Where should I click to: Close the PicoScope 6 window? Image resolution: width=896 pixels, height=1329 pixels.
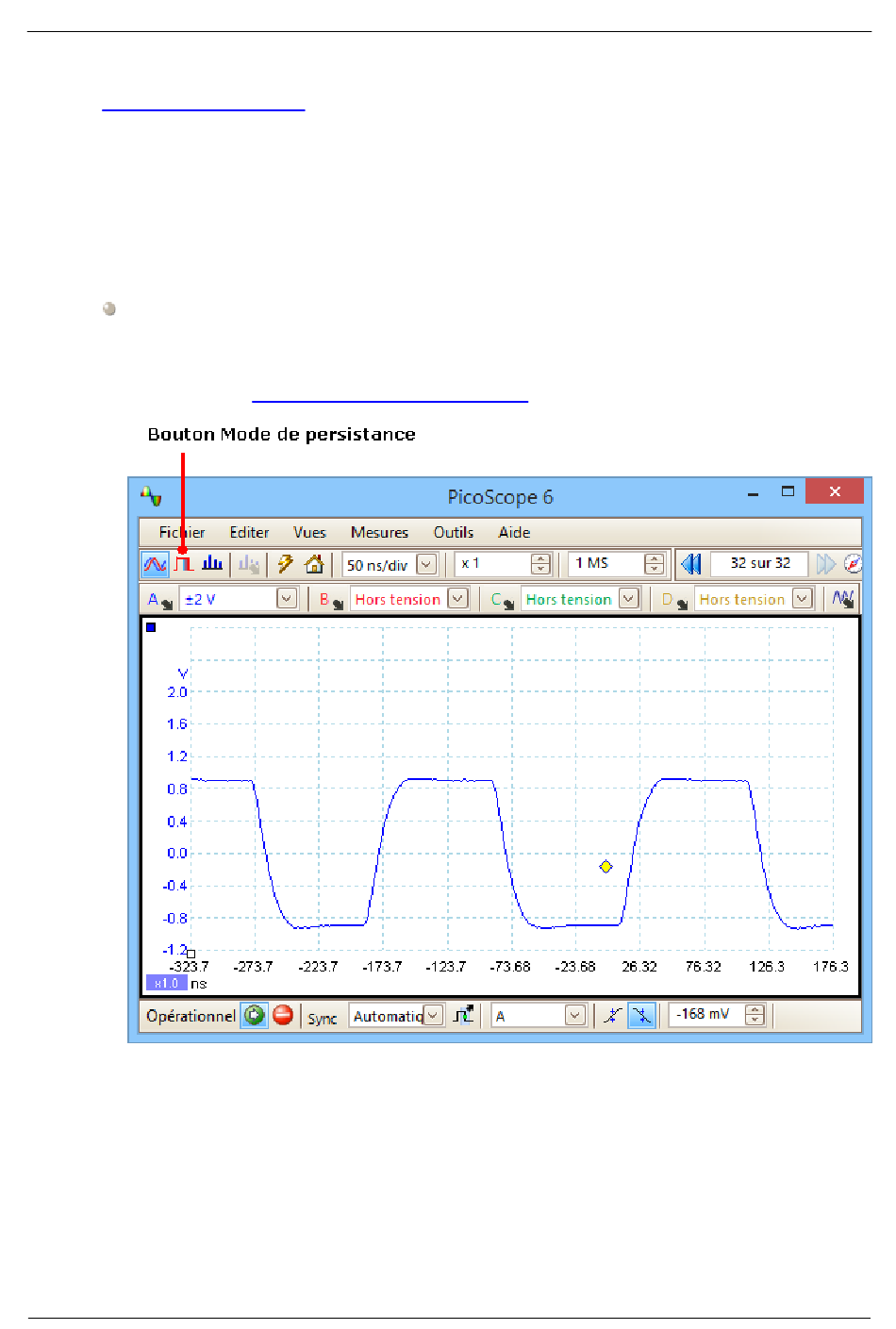point(835,491)
